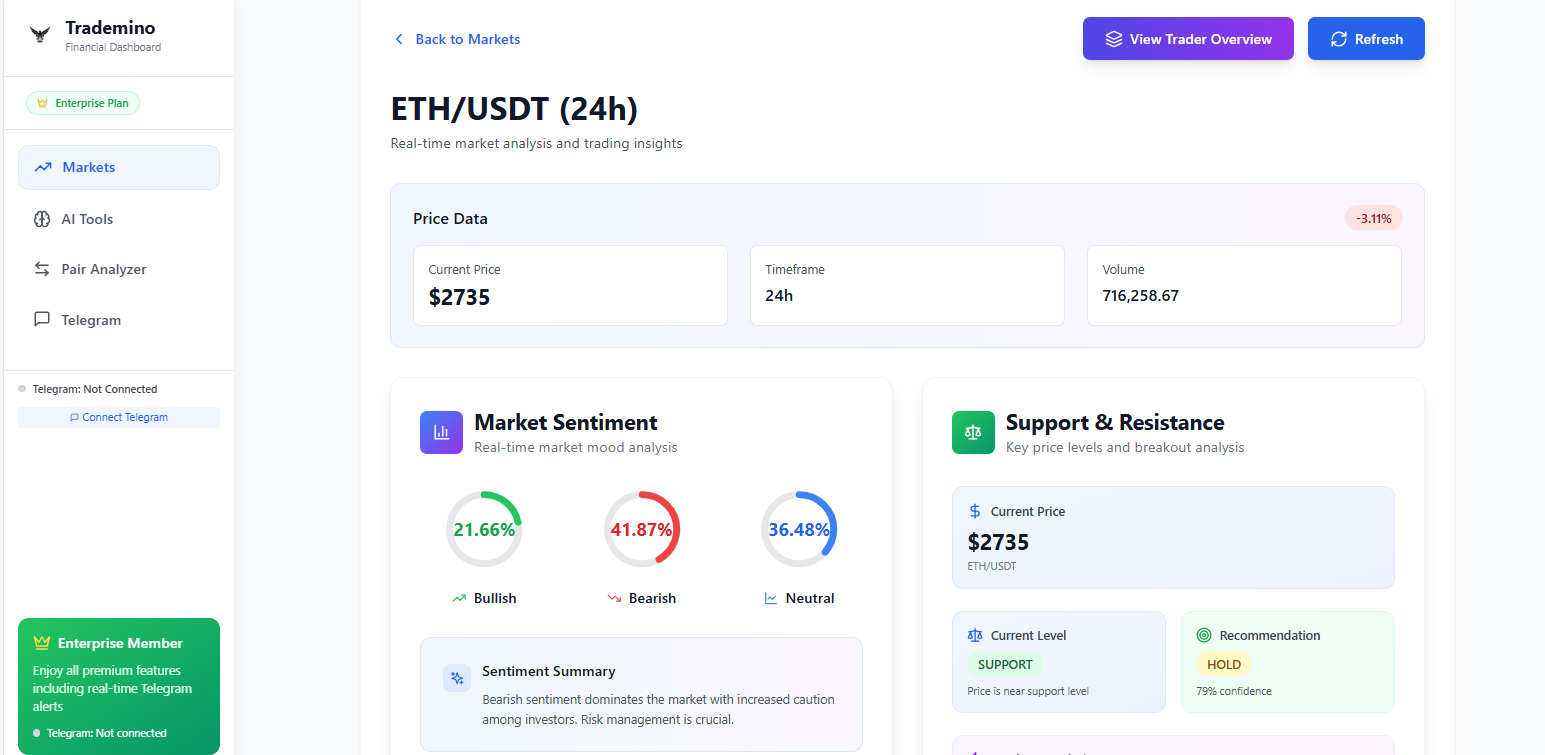Click the dollar icon beside Current Price

pyautogui.click(x=974, y=510)
